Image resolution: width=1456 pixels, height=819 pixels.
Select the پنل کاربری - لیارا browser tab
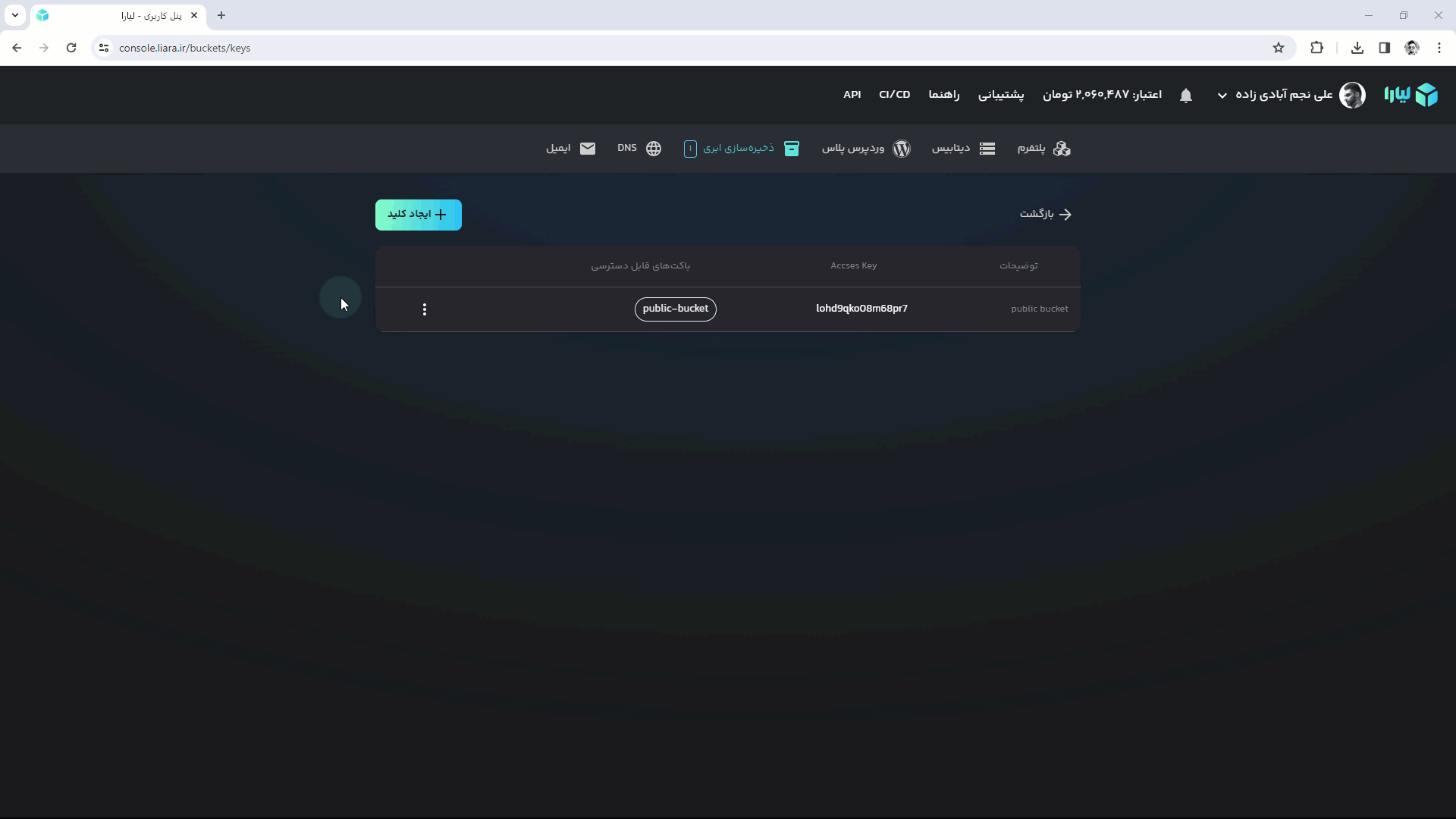pos(118,15)
